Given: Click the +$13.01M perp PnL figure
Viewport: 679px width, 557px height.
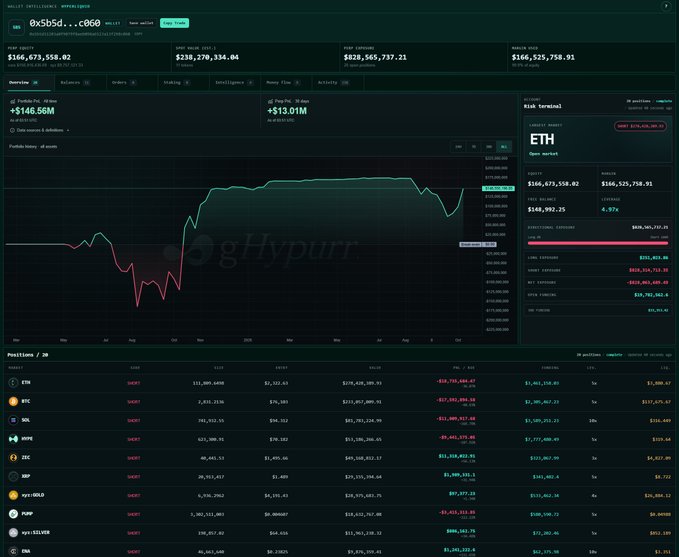Looking at the screenshot, I should pyautogui.click(x=287, y=111).
